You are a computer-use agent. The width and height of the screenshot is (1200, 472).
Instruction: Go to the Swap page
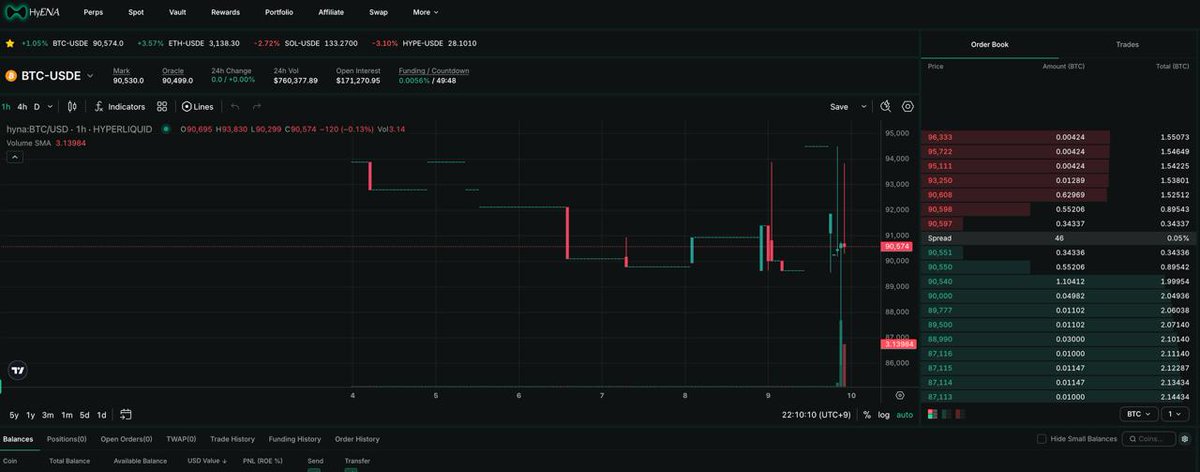tap(378, 12)
